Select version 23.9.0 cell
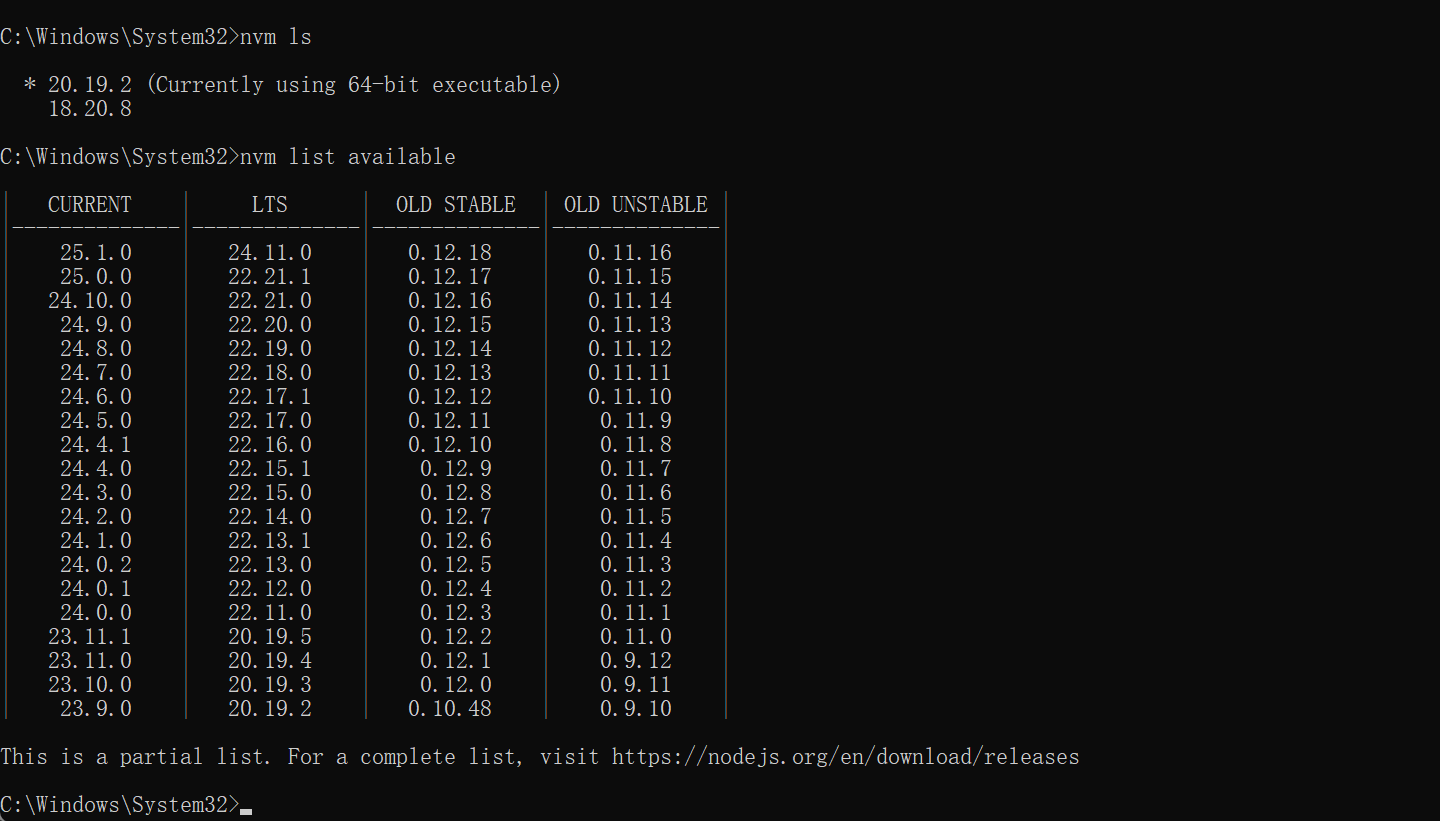The height and width of the screenshot is (821, 1440). (x=96, y=709)
